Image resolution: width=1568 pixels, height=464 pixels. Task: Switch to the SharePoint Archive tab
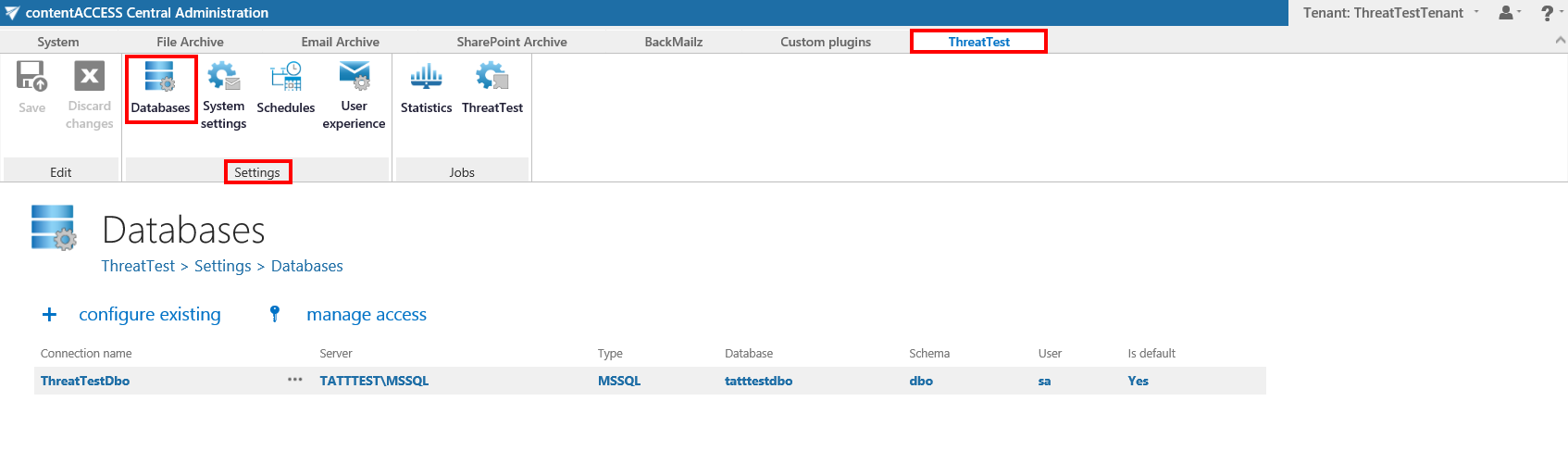512,42
